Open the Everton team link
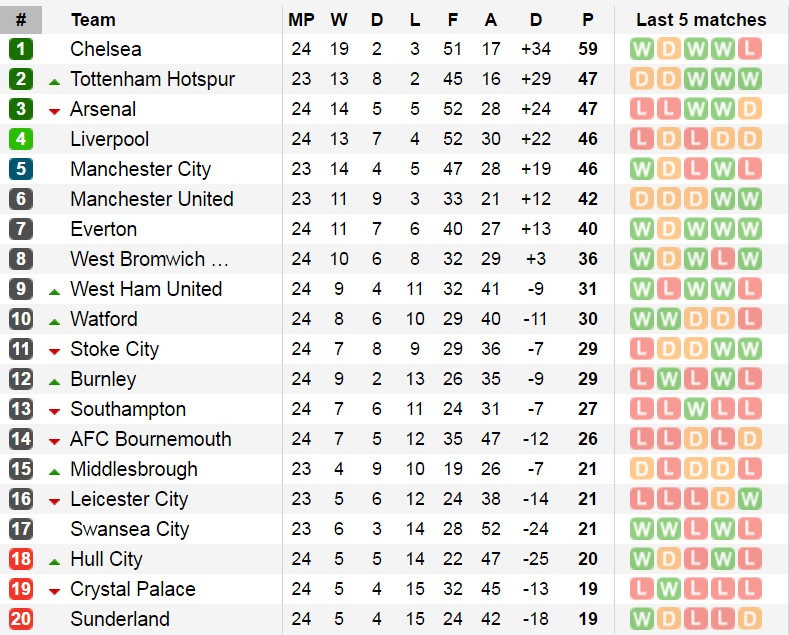Image resolution: width=789 pixels, height=635 pixels. click(x=104, y=229)
